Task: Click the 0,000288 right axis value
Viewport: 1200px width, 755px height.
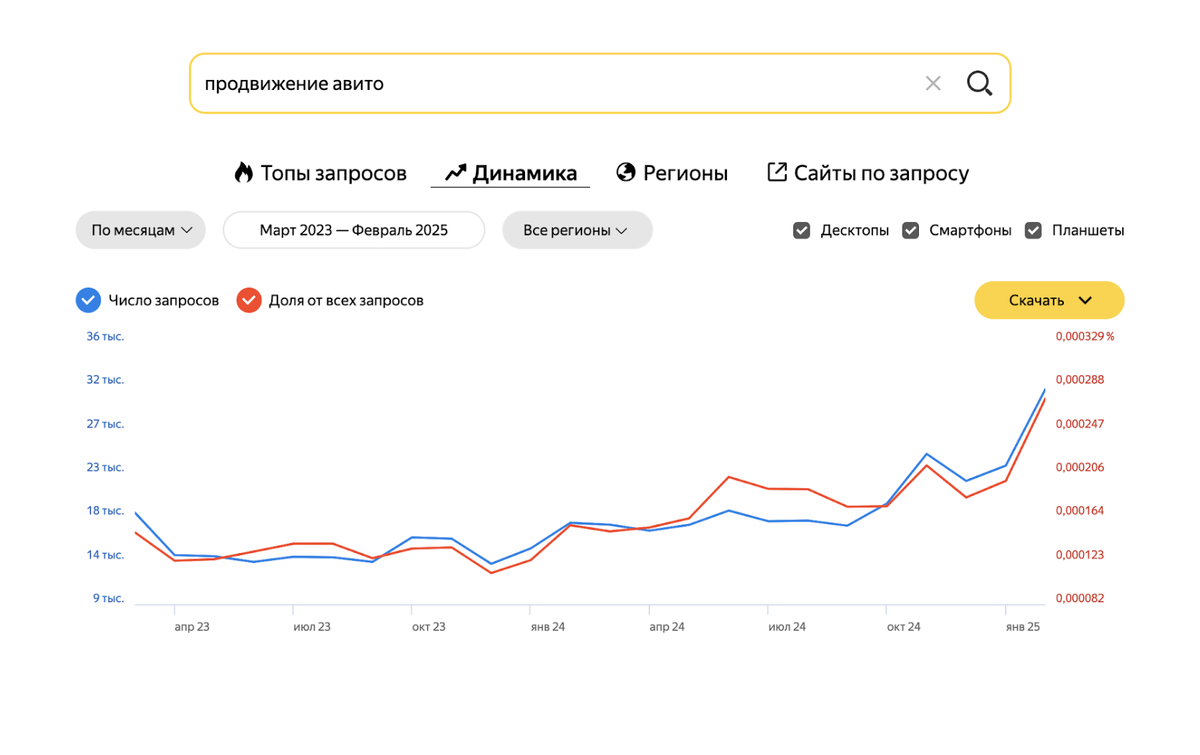Action: tap(1080, 380)
